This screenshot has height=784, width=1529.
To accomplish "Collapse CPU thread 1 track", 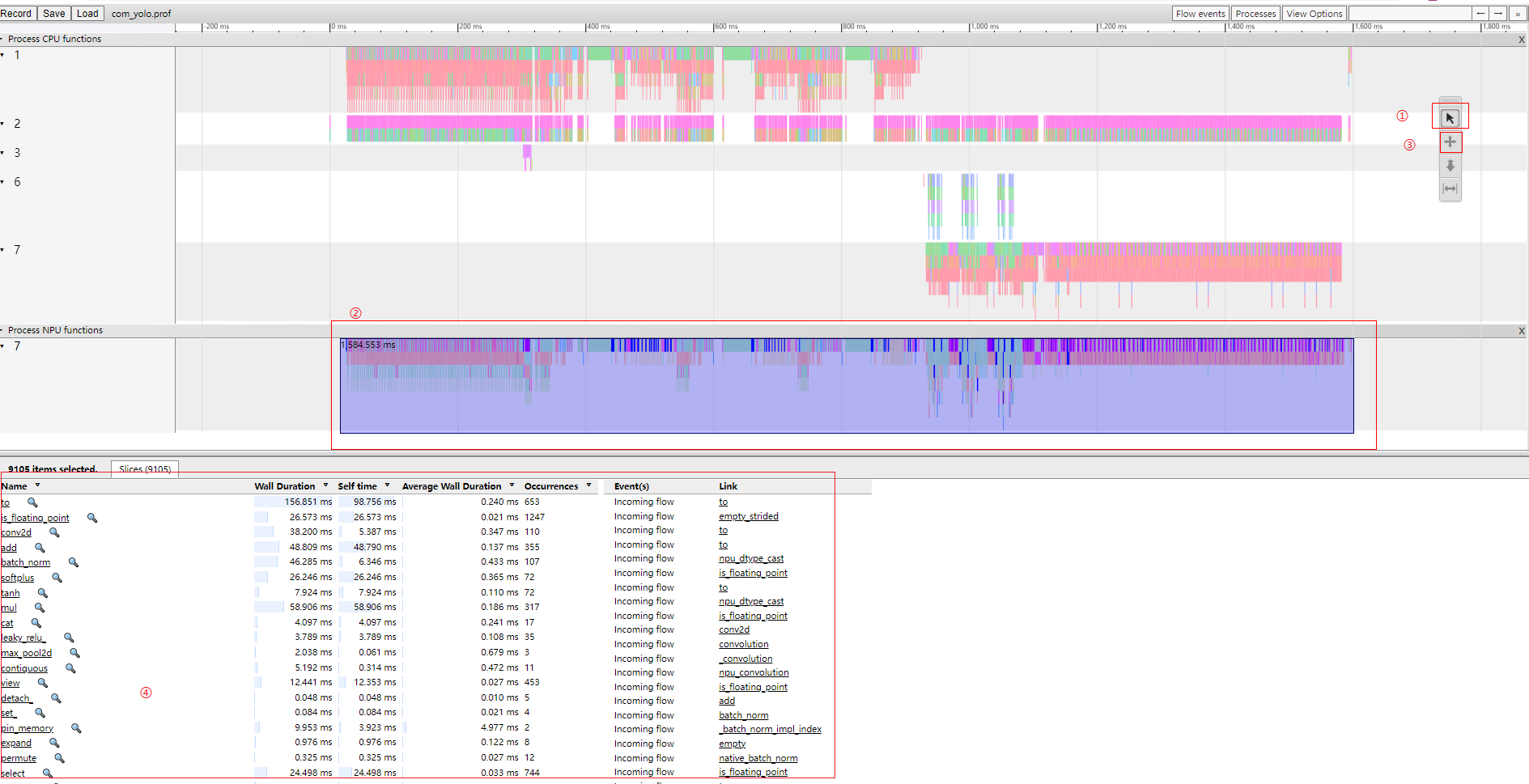I will (x=2, y=55).
